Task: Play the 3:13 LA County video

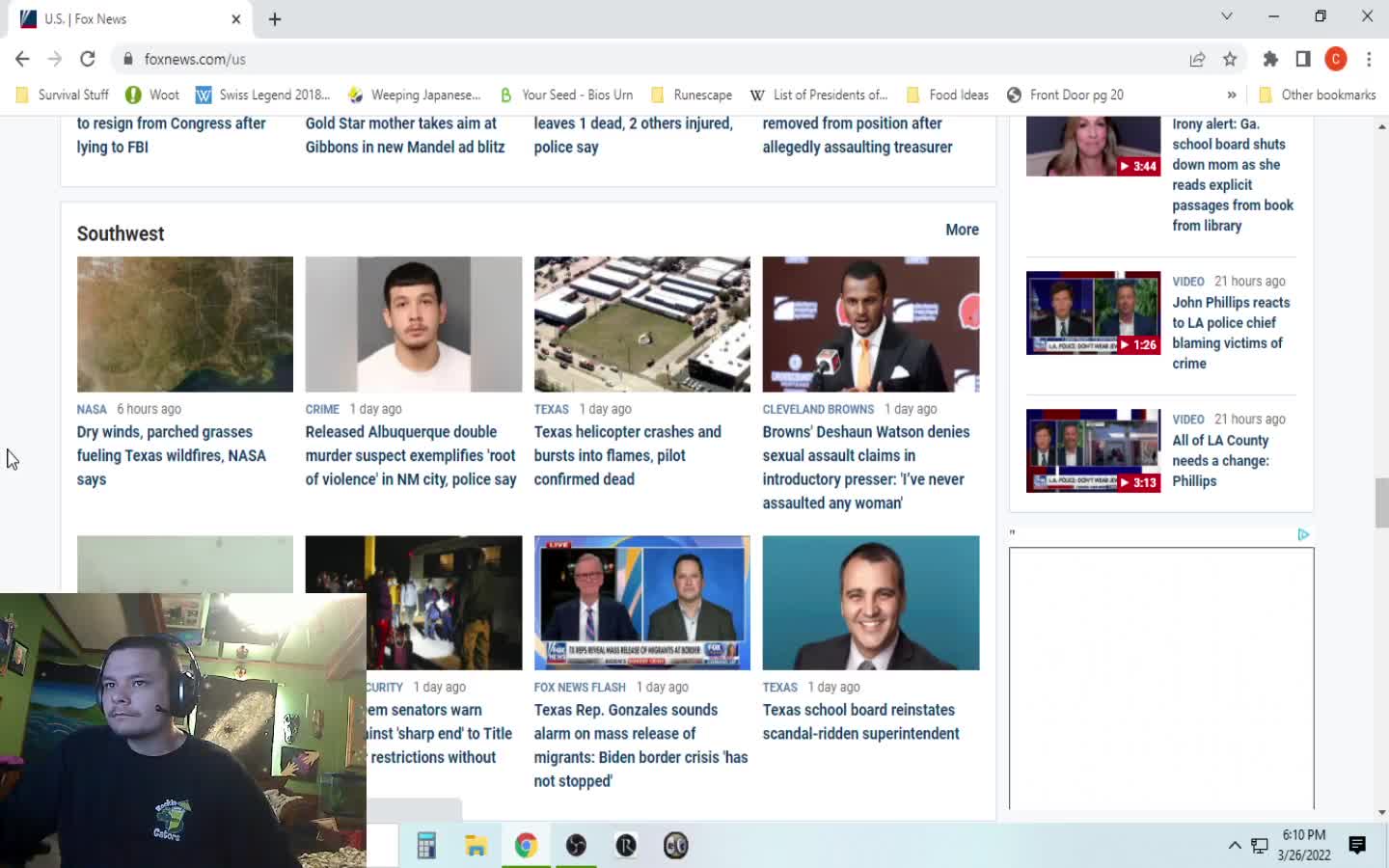Action: [1093, 450]
